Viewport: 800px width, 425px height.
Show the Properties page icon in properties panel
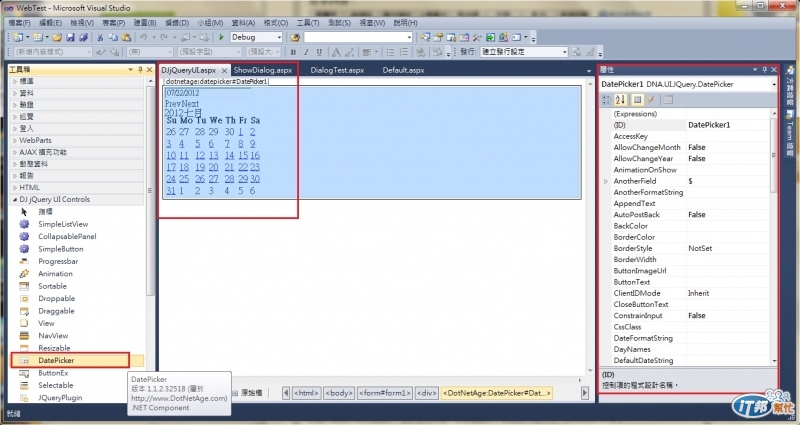637,100
